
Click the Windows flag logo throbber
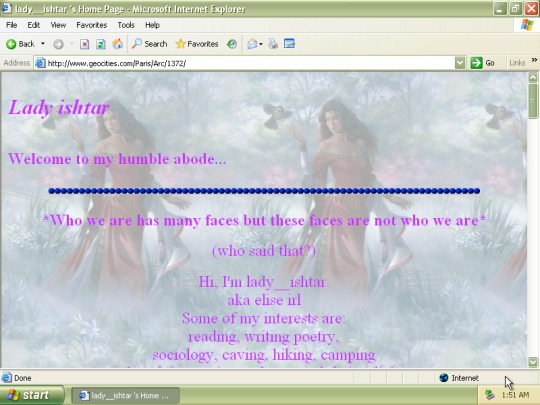tap(527, 25)
